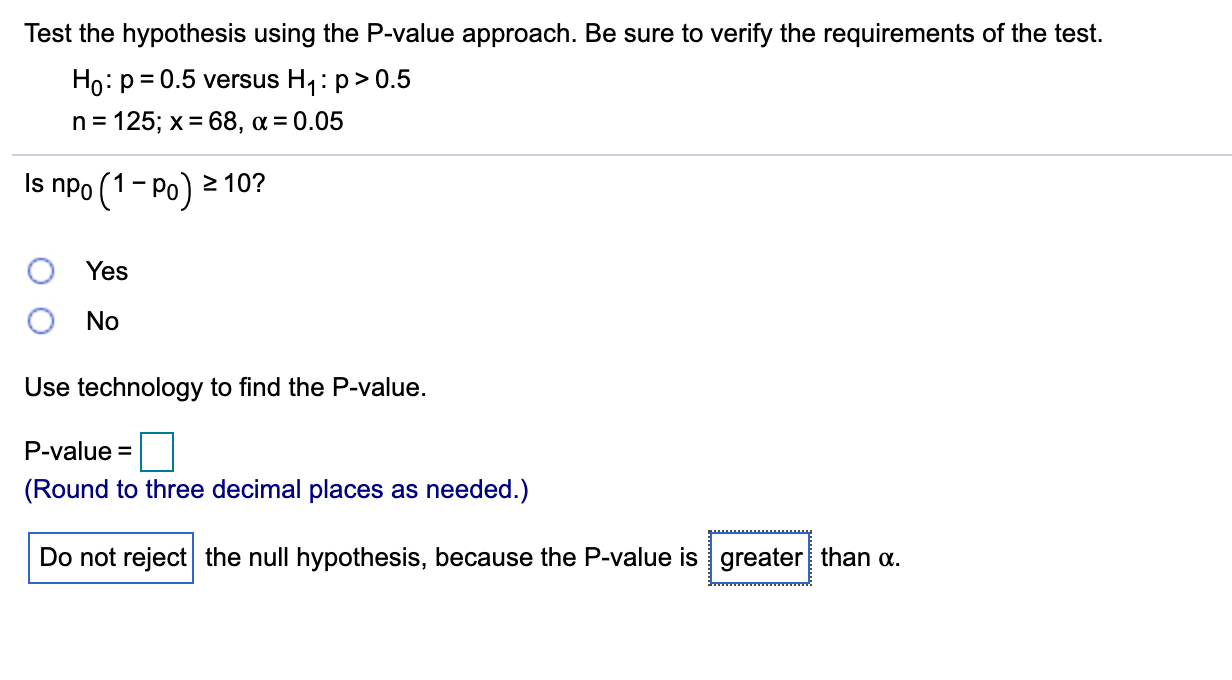Open the 'Do not reject' answer dropdown

pos(110,557)
